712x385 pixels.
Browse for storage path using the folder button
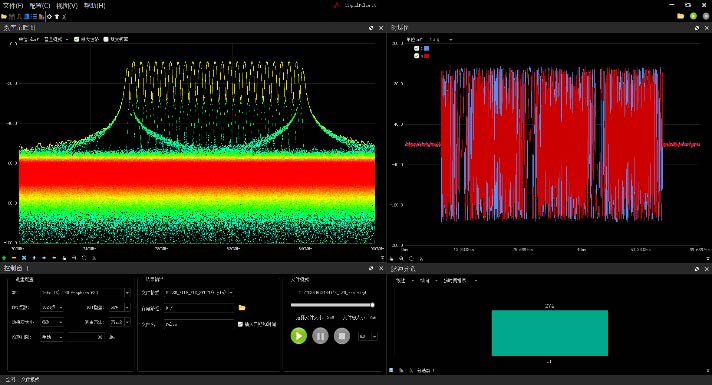pos(242,308)
